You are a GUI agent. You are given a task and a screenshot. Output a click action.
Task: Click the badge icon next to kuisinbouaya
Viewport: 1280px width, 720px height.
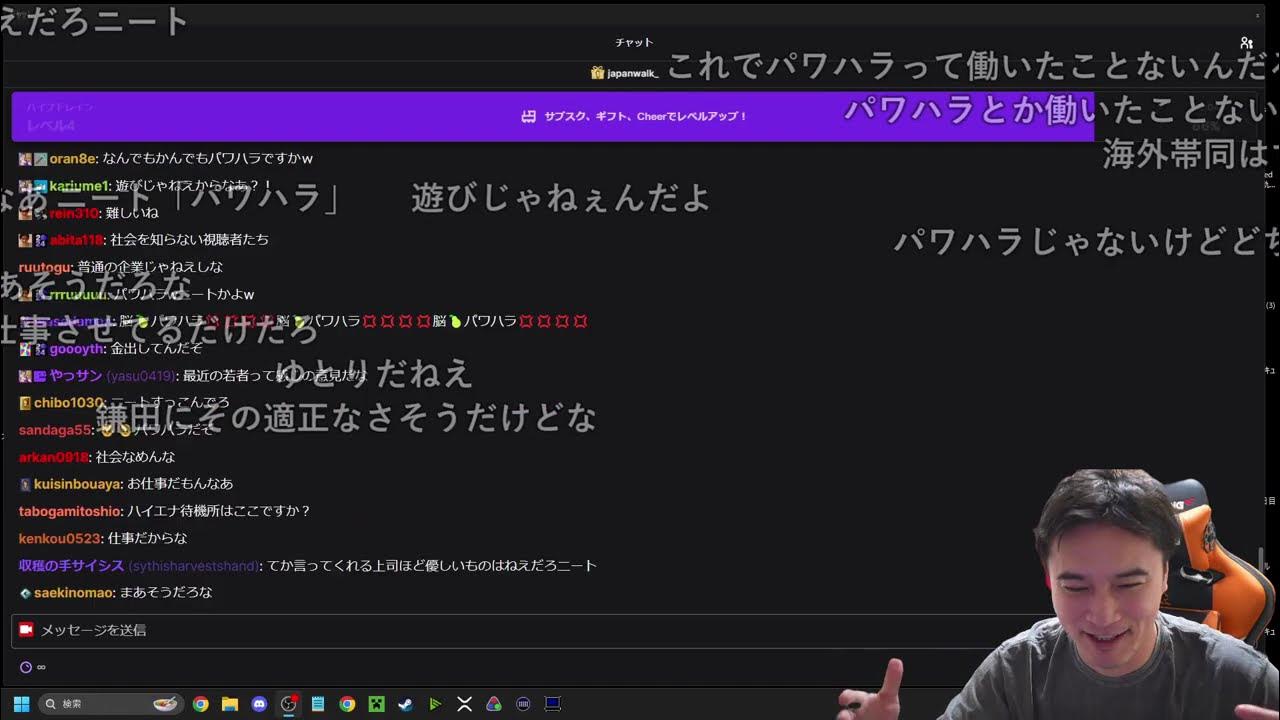point(25,484)
